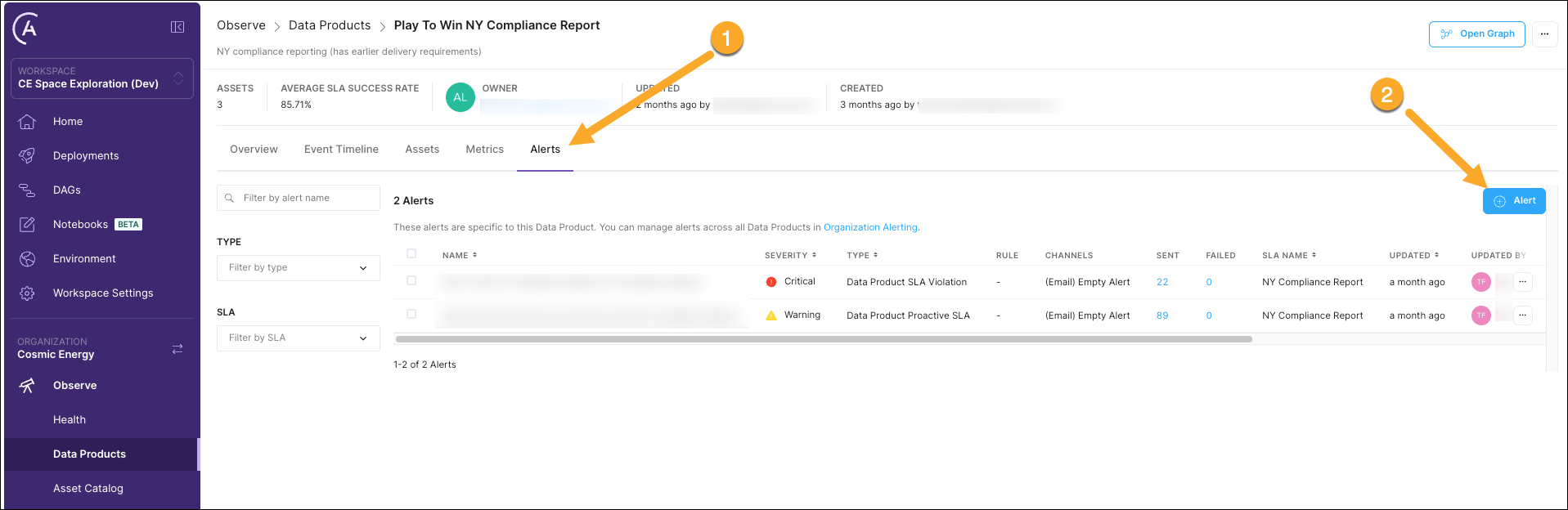Viewport: 1568px width, 510px height.
Task: Open the more options menu beside Open Graph
Action: 1544,34
